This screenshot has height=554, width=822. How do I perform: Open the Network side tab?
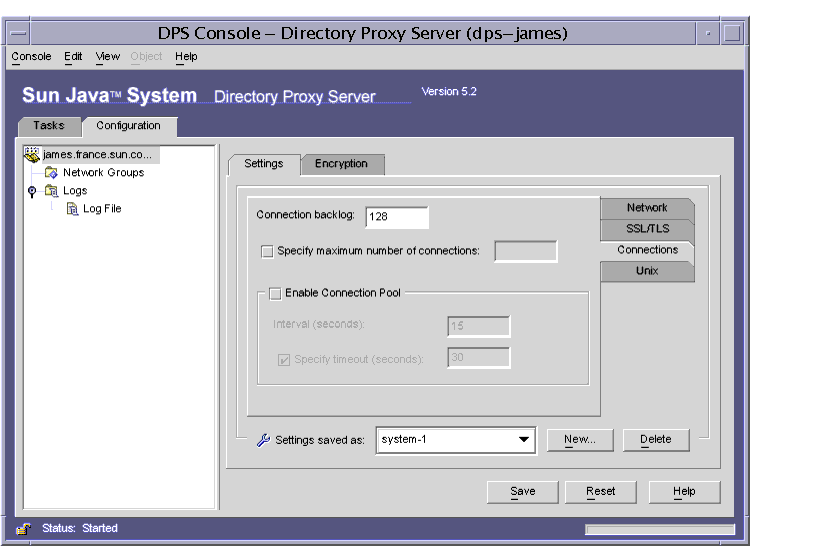pos(647,208)
